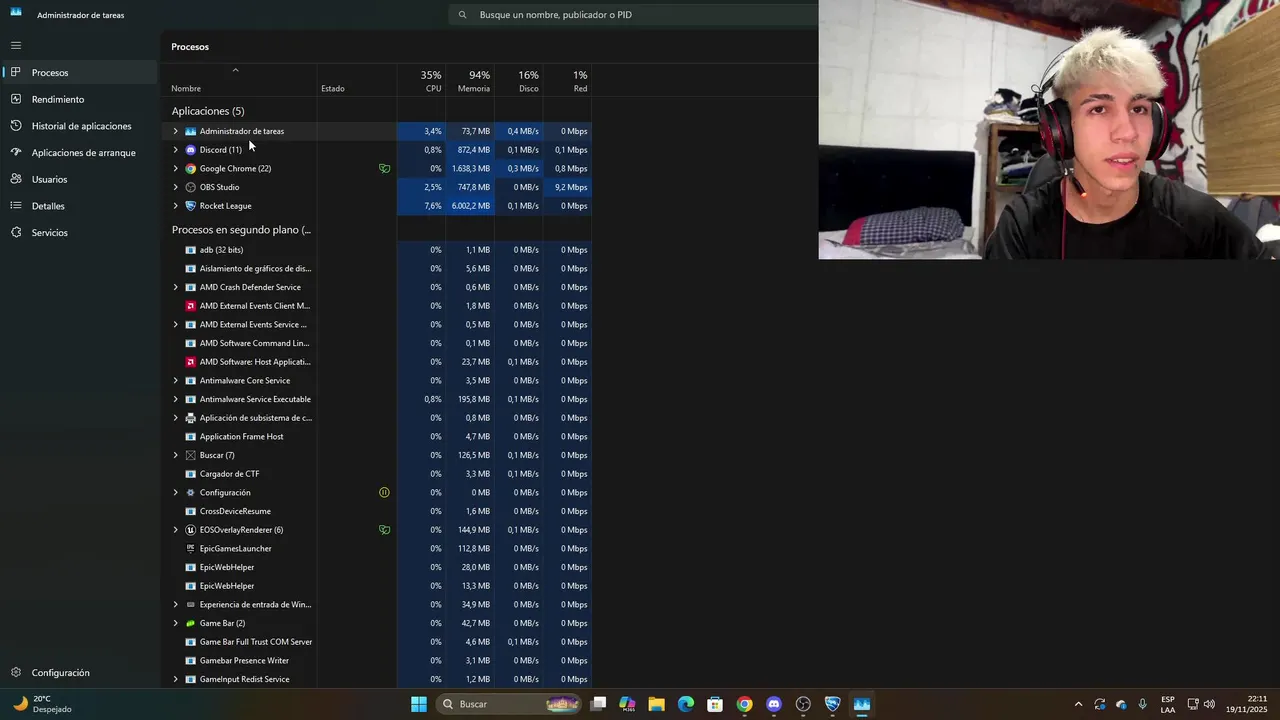
Task: Expand Administrador de tareas process row
Action: (176, 131)
